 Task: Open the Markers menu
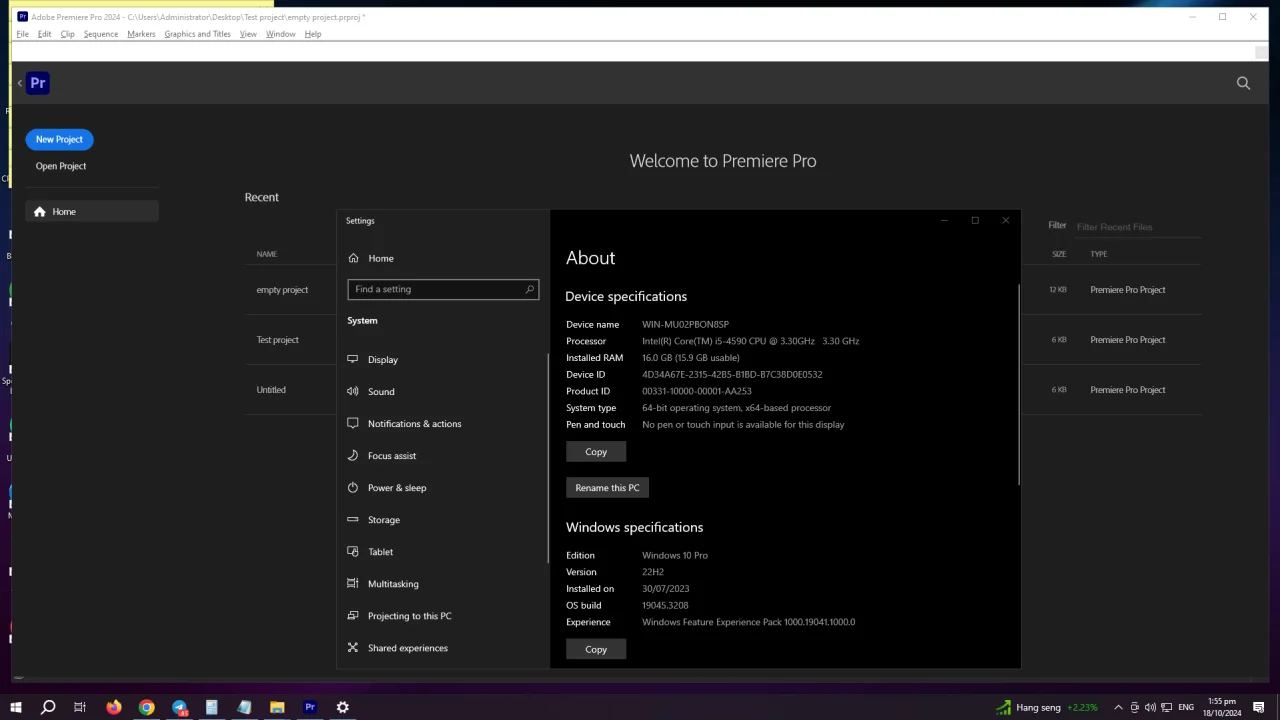[x=141, y=34]
